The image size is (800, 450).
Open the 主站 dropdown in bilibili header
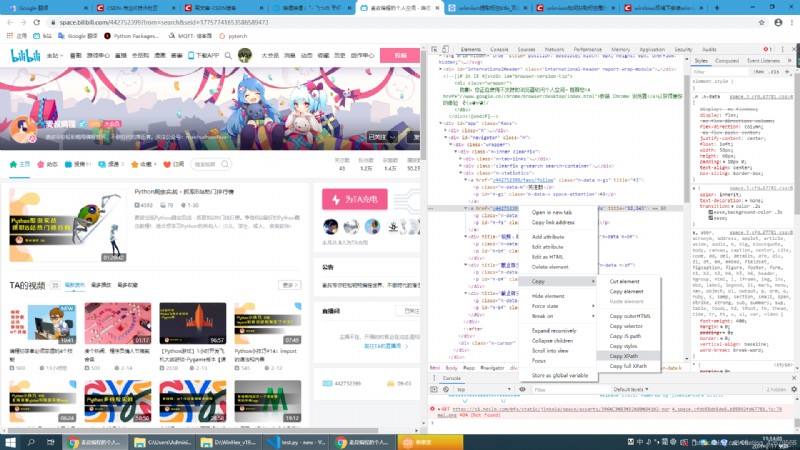55,55
